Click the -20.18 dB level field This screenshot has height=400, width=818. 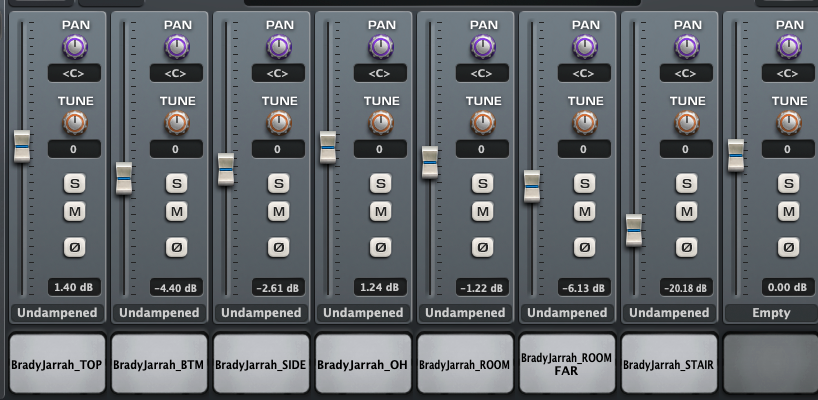tap(687, 287)
